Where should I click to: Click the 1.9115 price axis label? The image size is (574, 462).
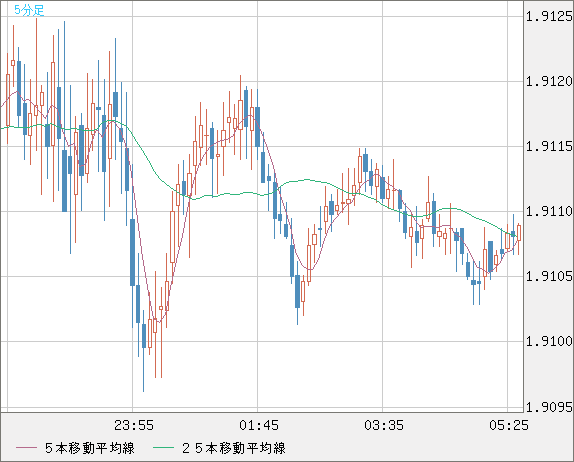pyautogui.click(x=549, y=146)
